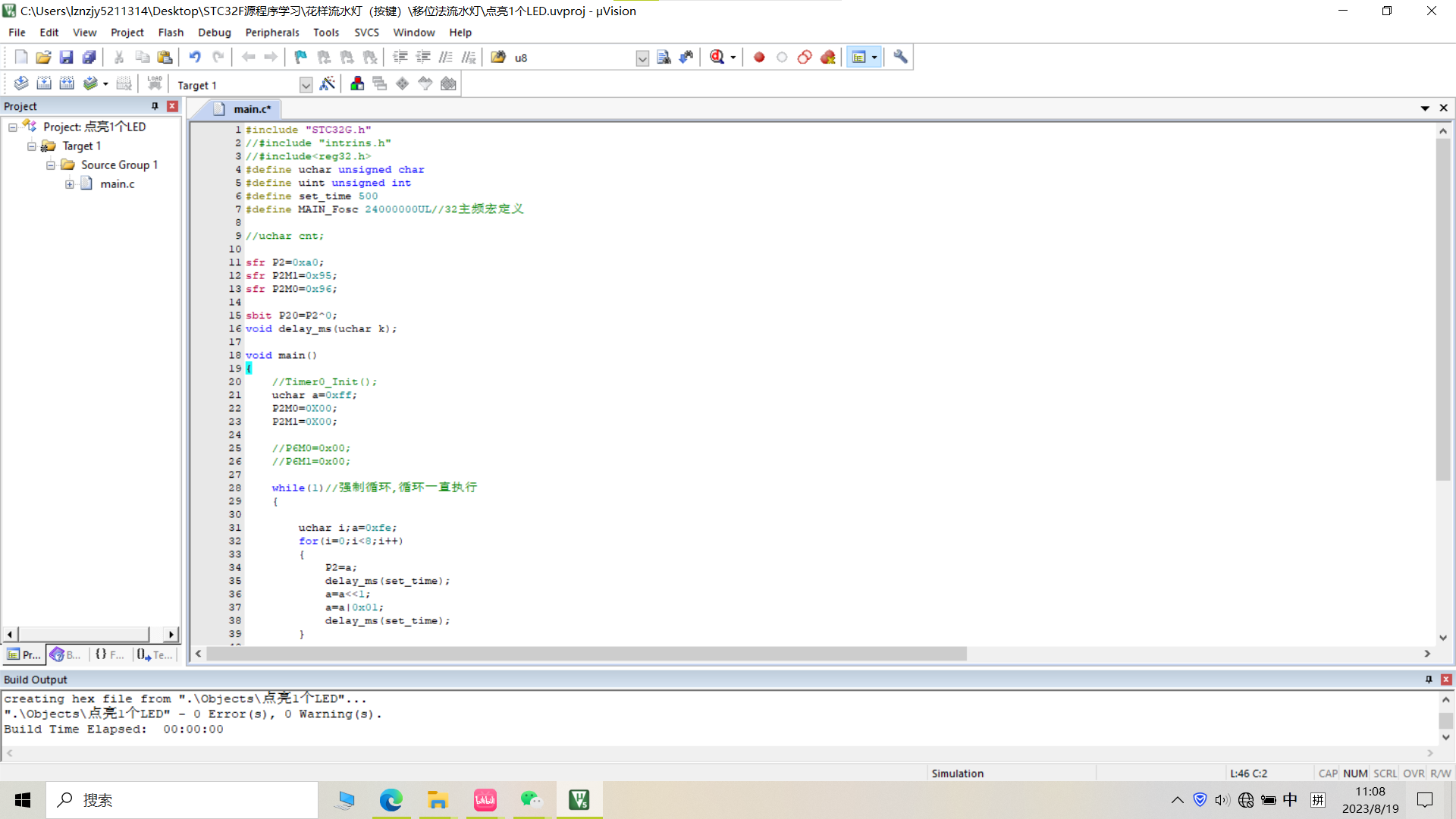Insert a breakpoint with the red dot
This screenshot has height=819, width=1456.
(x=759, y=57)
